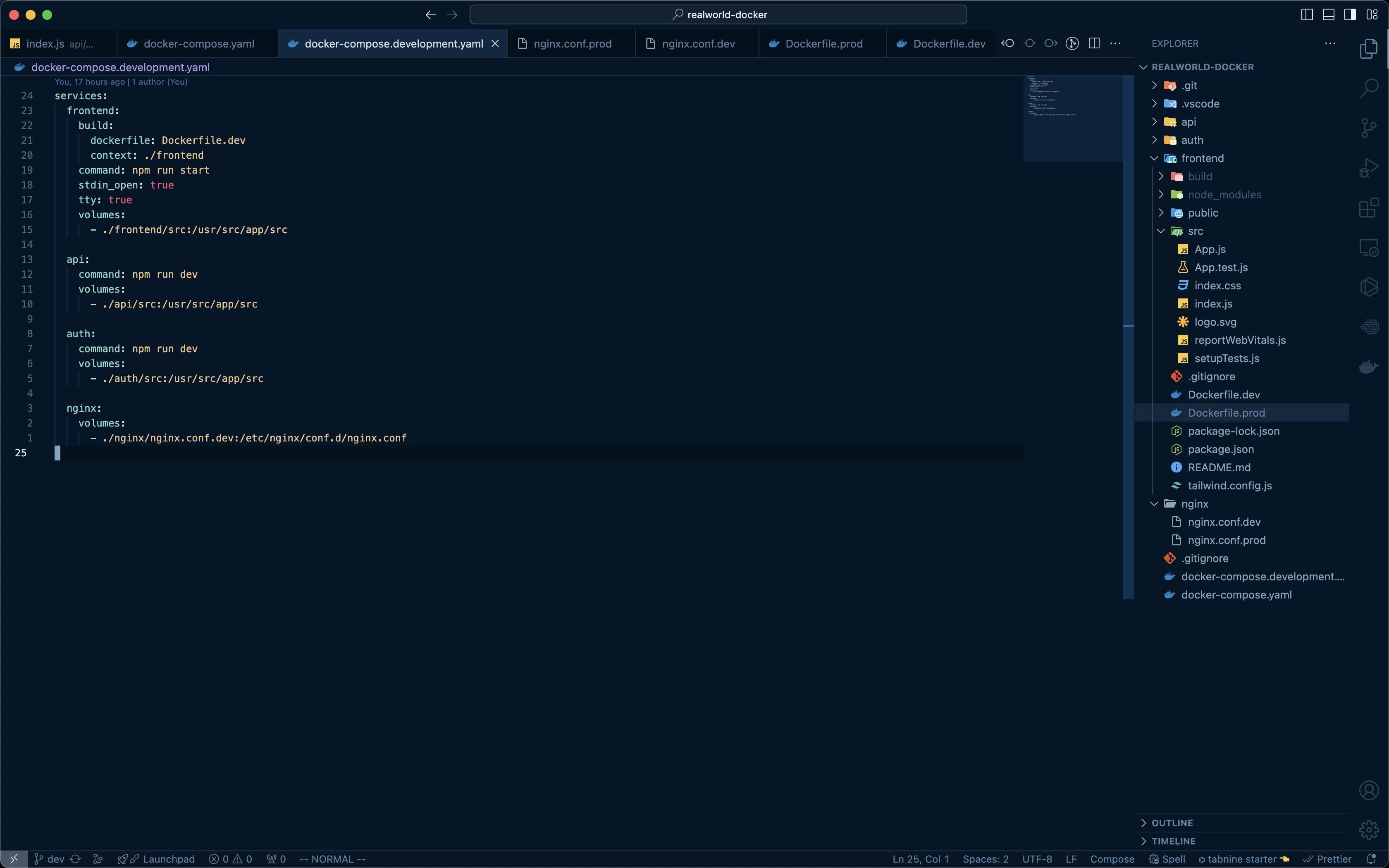Click the dev branch name in status bar
The image size is (1389, 868).
point(49,859)
